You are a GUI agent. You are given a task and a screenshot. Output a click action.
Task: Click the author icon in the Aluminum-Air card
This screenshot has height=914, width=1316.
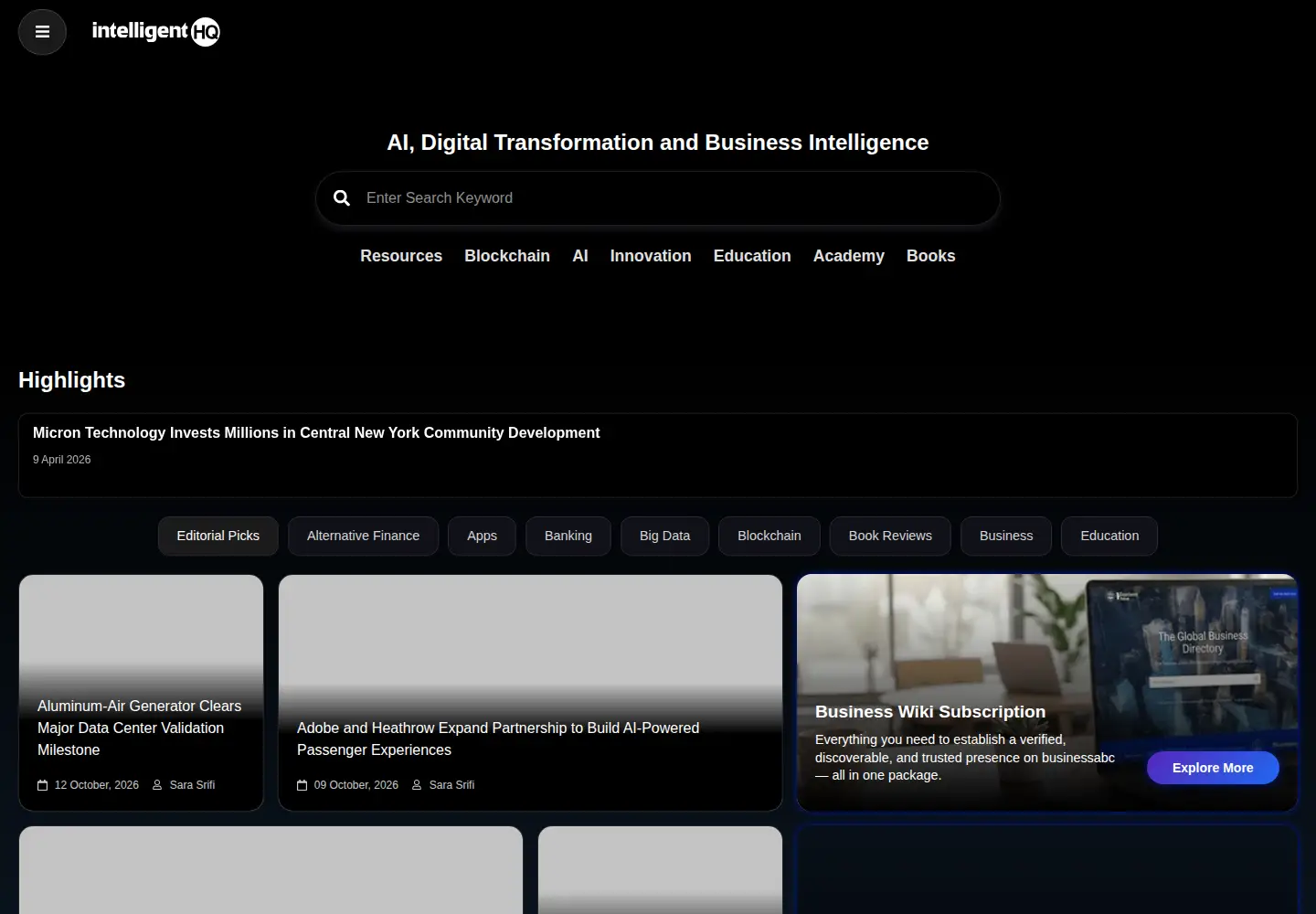(157, 785)
